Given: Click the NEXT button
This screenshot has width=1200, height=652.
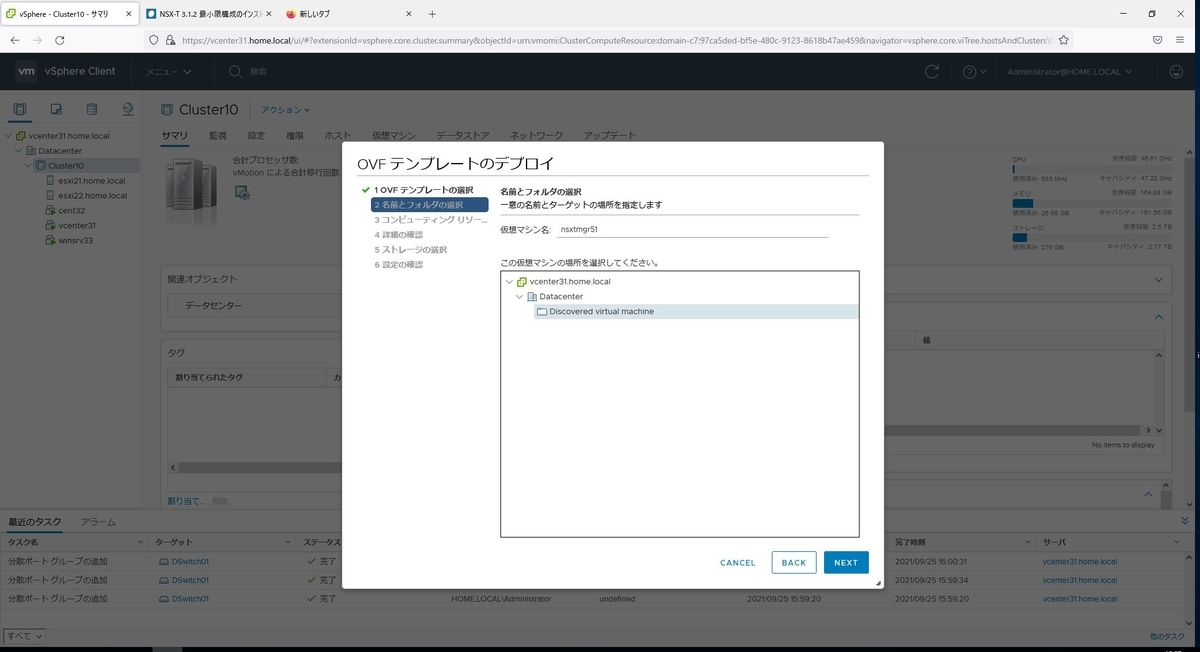Looking at the screenshot, I should (x=846, y=562).
